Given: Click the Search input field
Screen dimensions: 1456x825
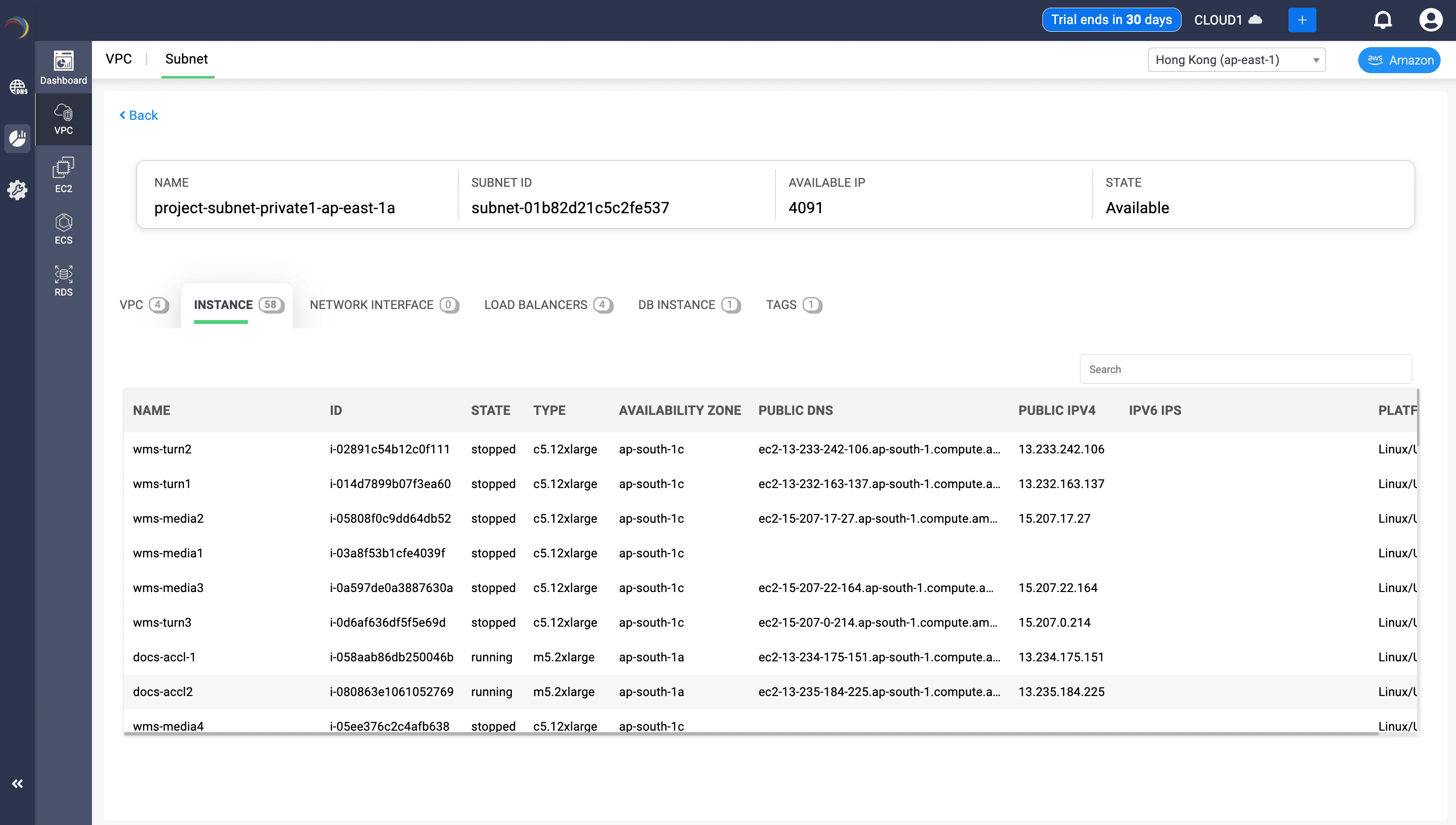Looking at the screenshot, I should pyautogui.click(x=1245, y=369).
